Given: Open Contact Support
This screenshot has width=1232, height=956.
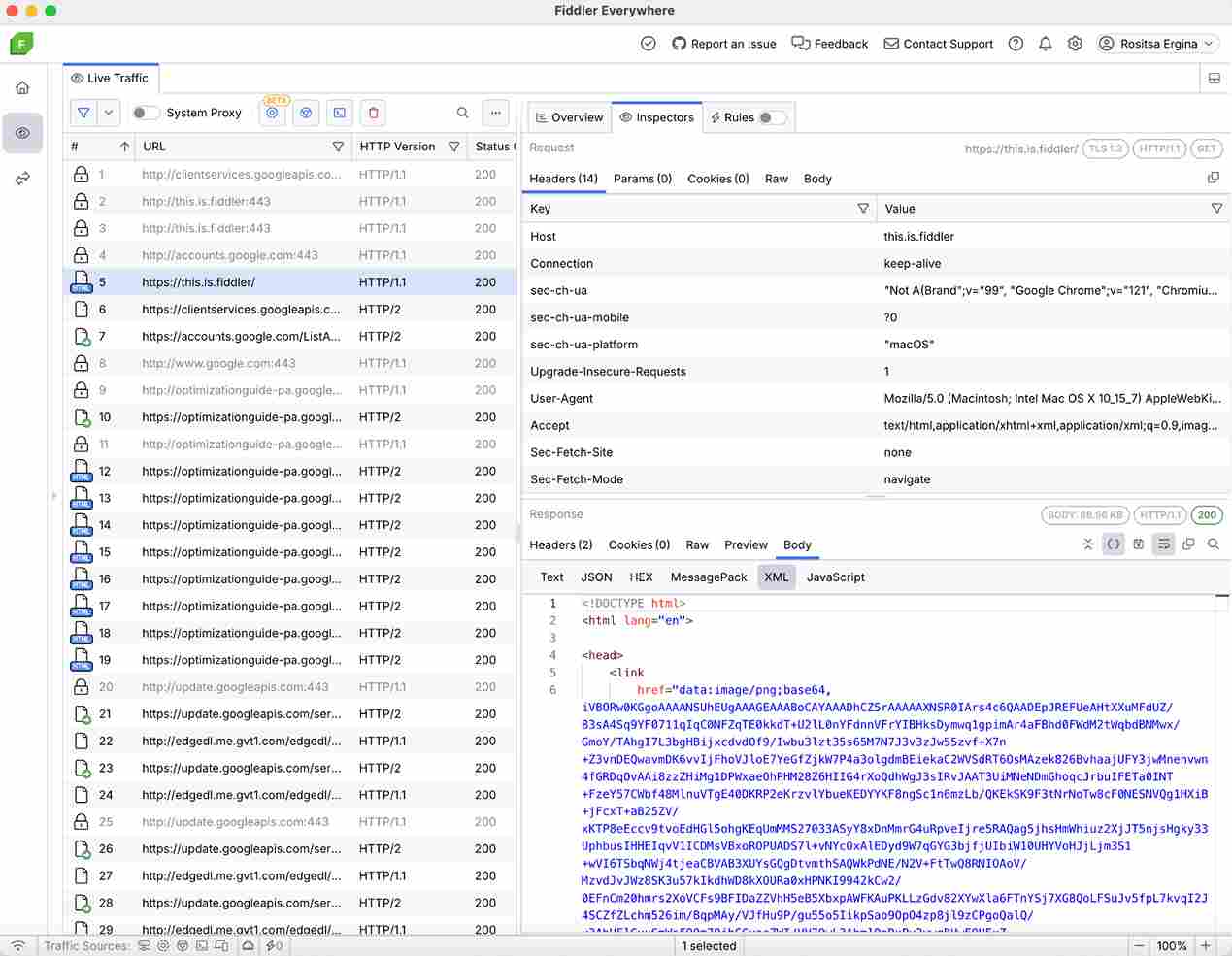Looking at the screenshot, I should click(938, 44).
